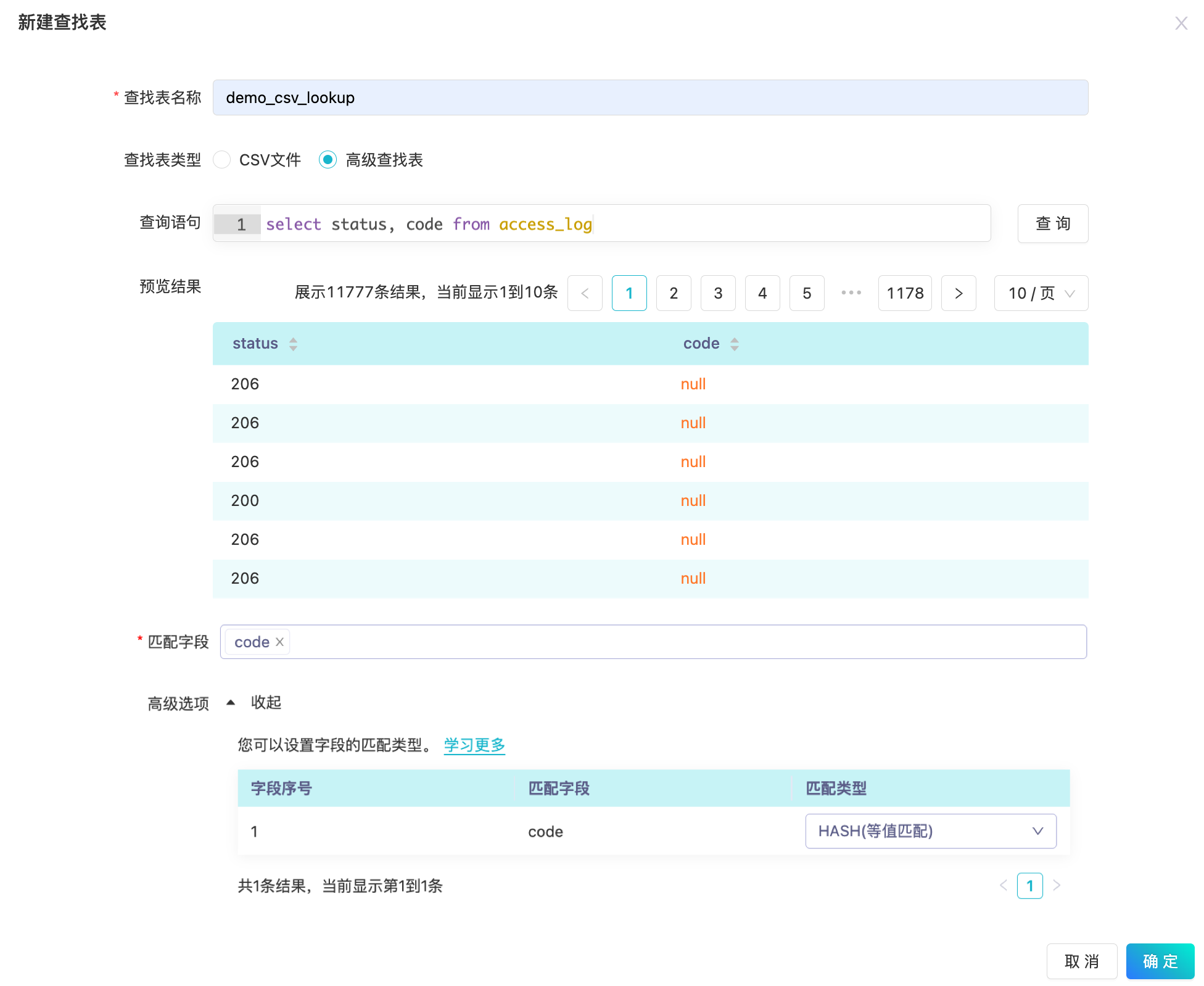Cancel with the 取消 button

click(1082, 961)
